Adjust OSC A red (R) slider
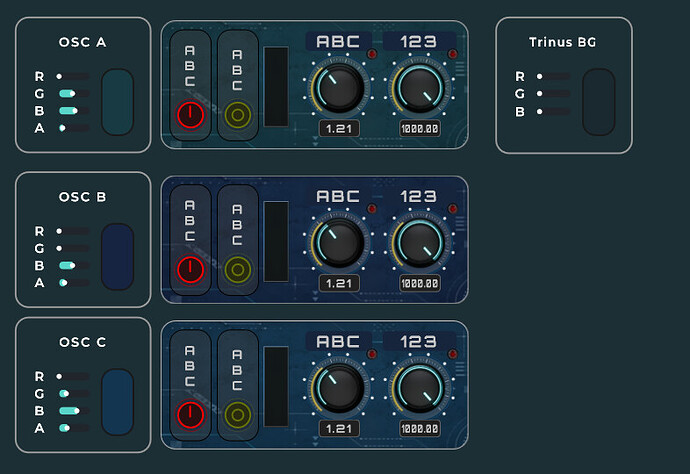 73,76
